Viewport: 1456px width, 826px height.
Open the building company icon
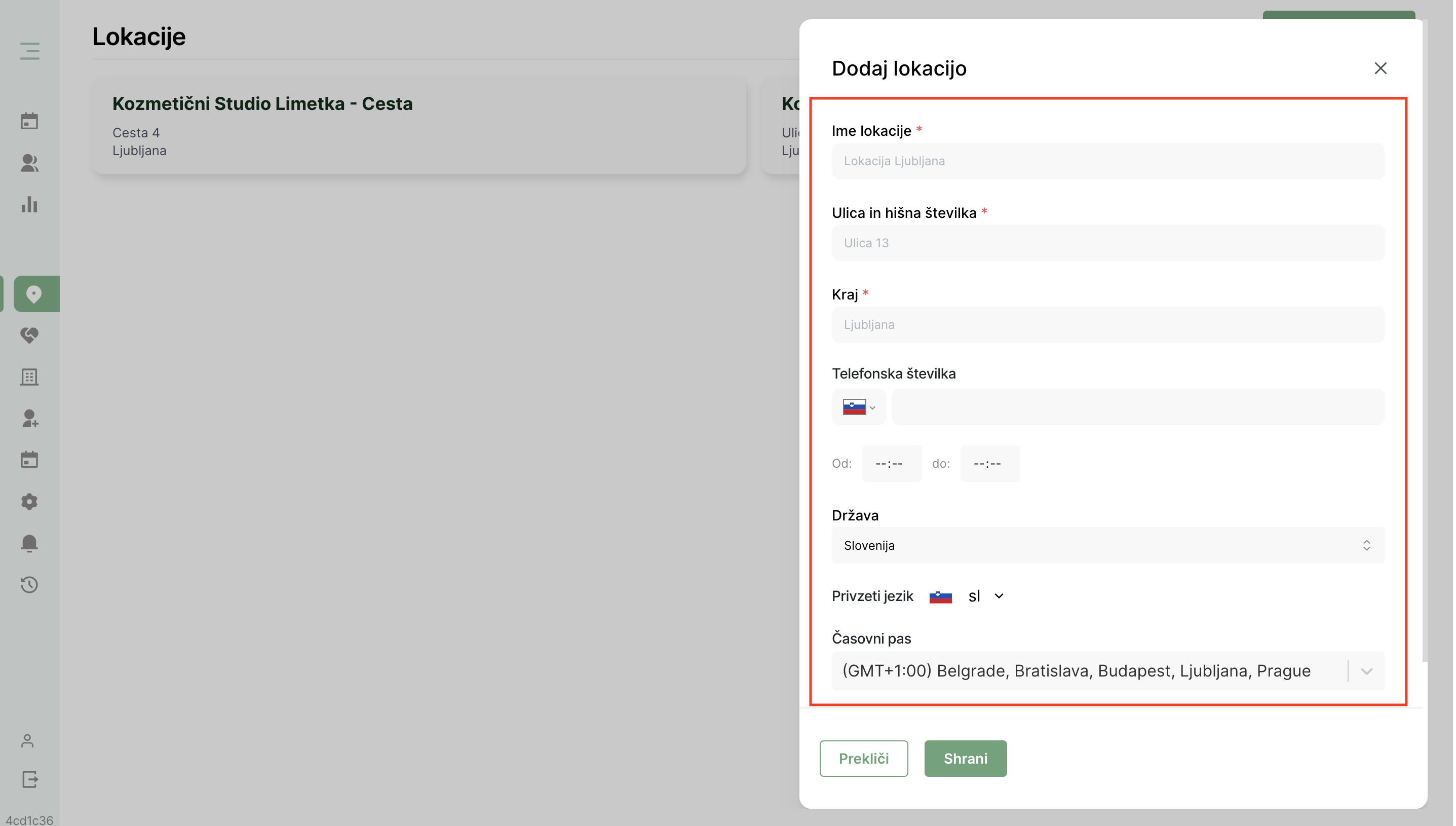pos(29,377)
